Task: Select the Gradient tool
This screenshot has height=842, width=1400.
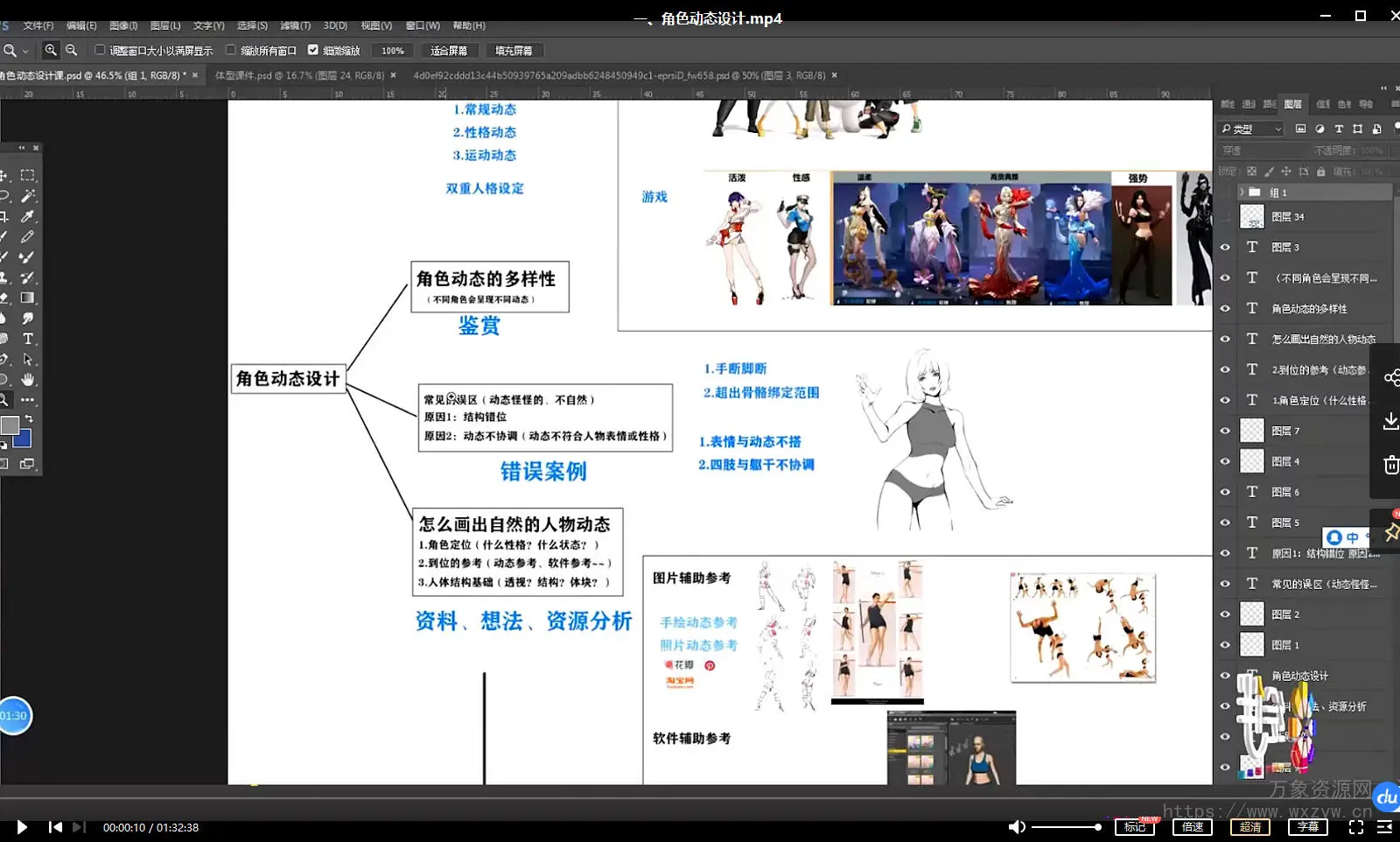Action: click(x=28, y=298)
